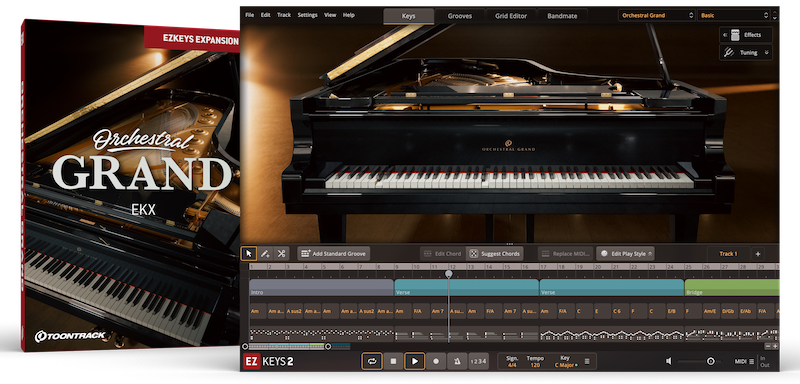Click the speaker volume icon

668,361
